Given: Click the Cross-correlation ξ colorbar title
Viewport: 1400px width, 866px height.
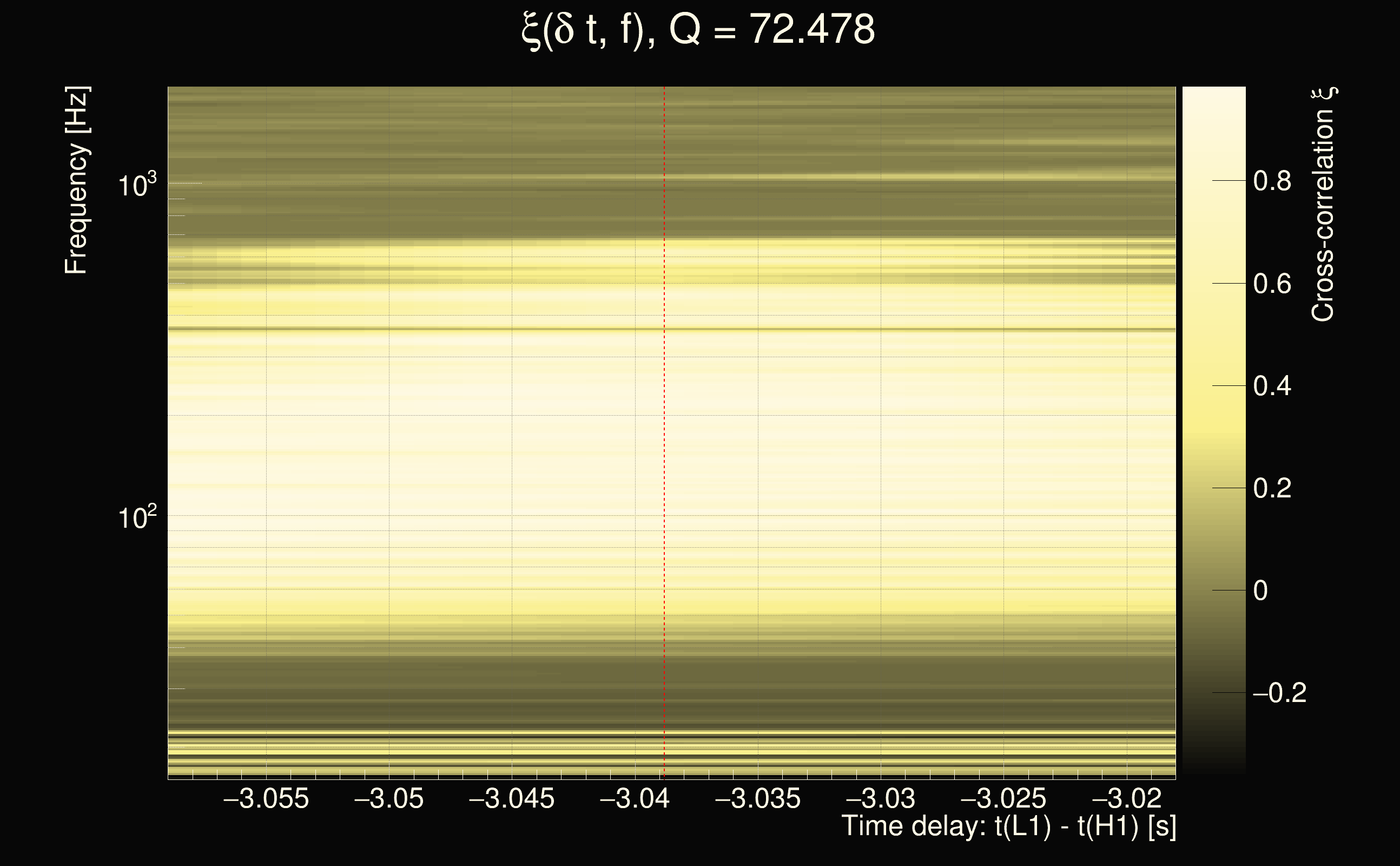Looking at the screenshot, I should pos(1323,204).
